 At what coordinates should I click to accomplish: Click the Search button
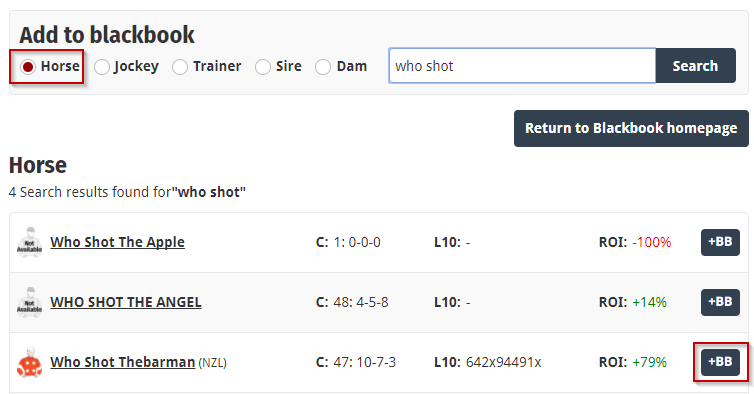(x=695, y=65)
